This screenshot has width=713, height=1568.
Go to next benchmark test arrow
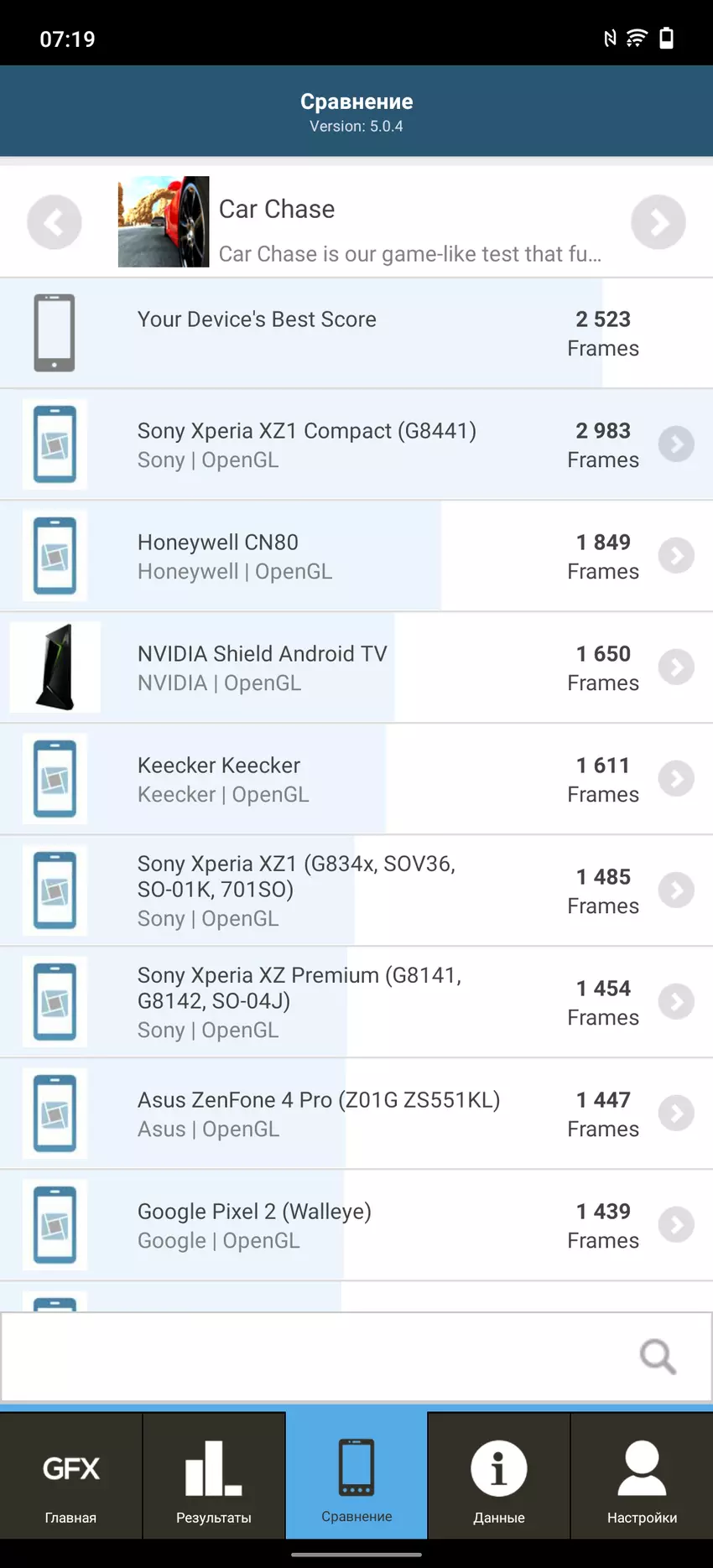(658, 222)
